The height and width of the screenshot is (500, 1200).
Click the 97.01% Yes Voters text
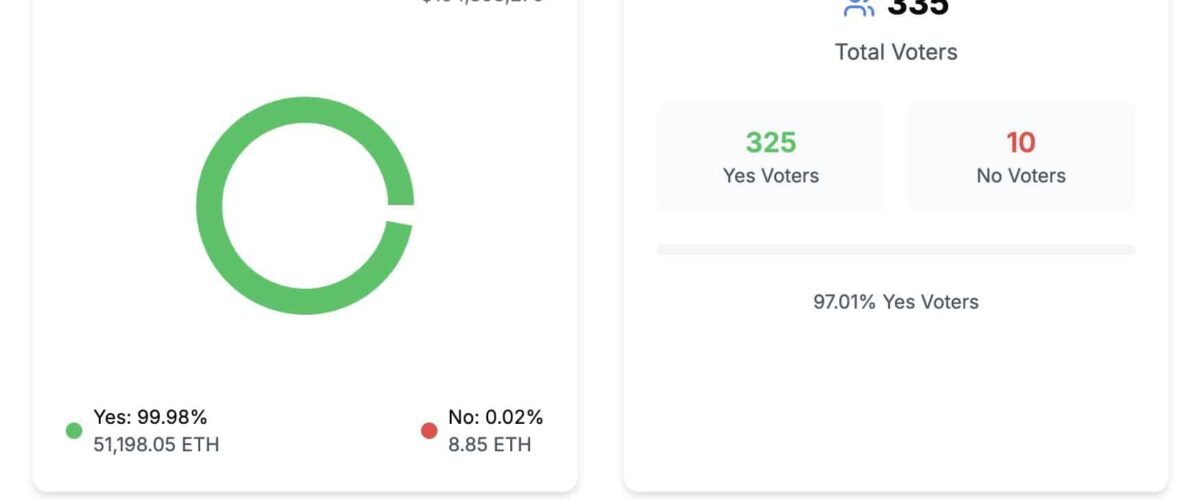[x=895, y=301]
